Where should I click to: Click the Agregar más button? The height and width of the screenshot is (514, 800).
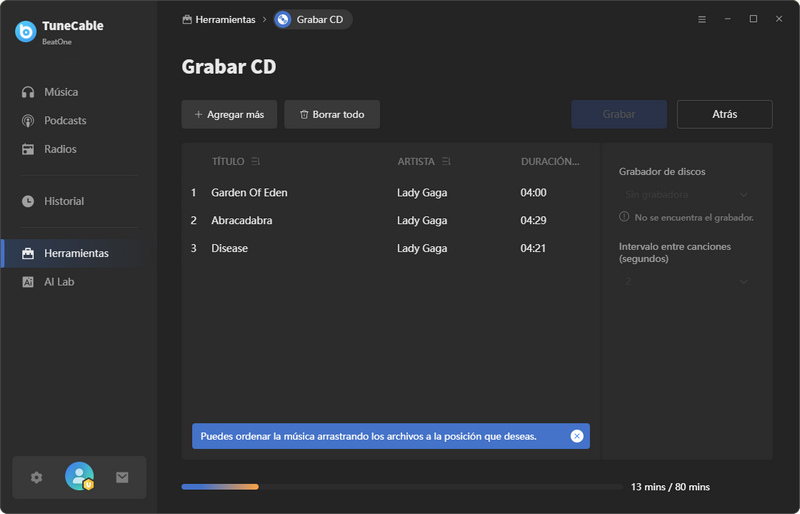(229, 114)
